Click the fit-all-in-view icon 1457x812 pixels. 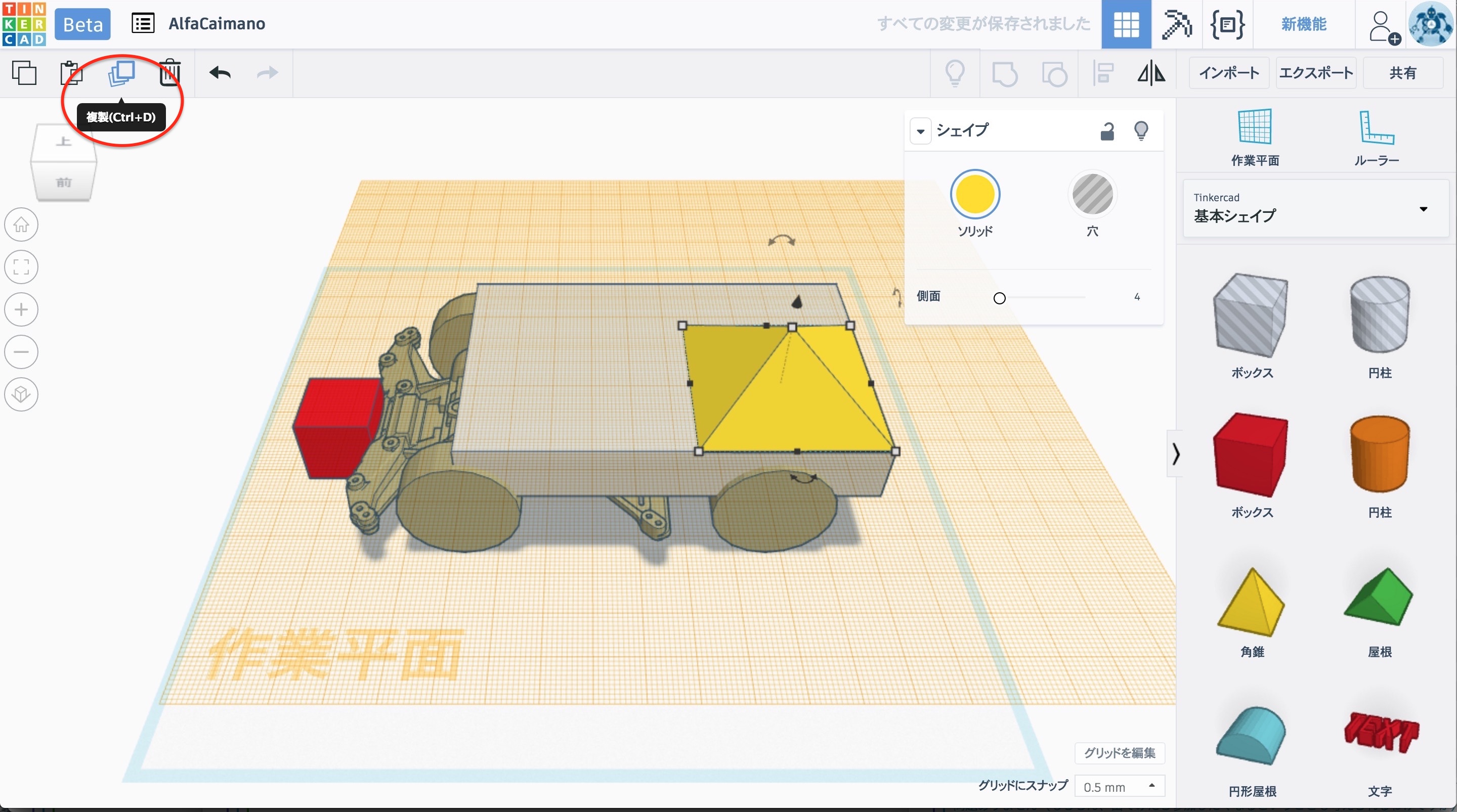[21, 267]
